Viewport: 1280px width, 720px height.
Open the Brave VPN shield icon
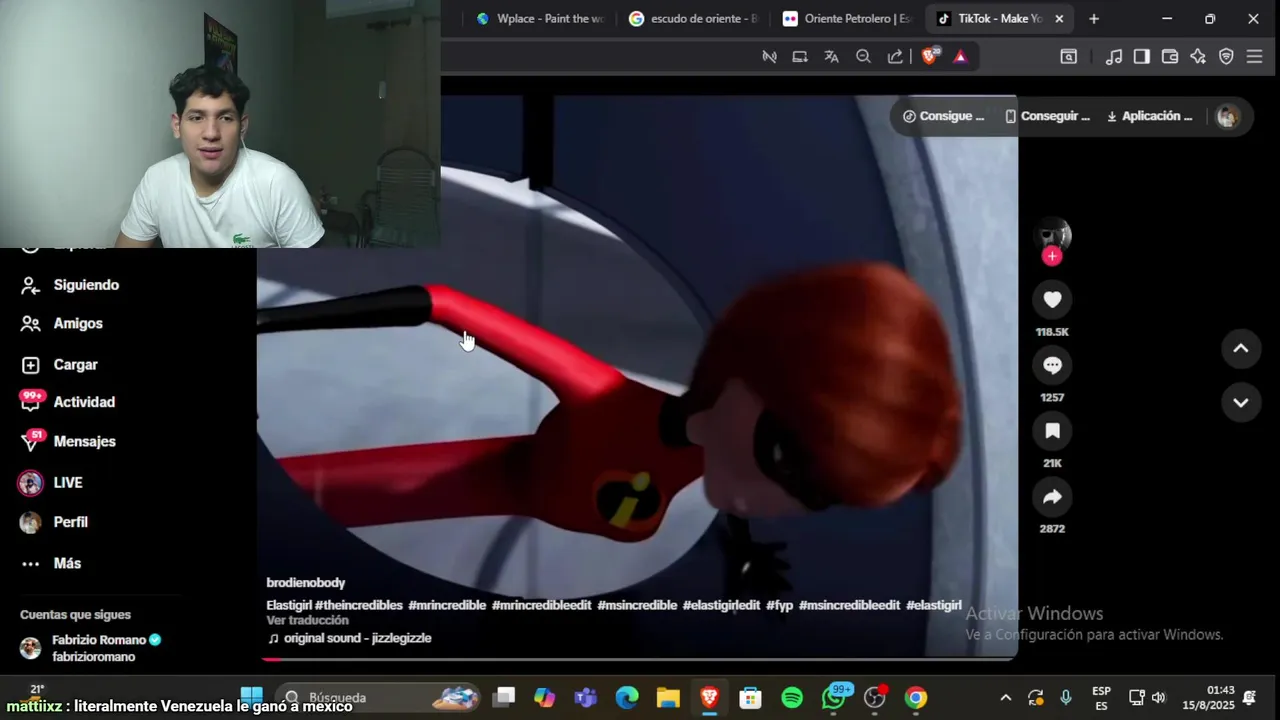tap(1226, 57)
